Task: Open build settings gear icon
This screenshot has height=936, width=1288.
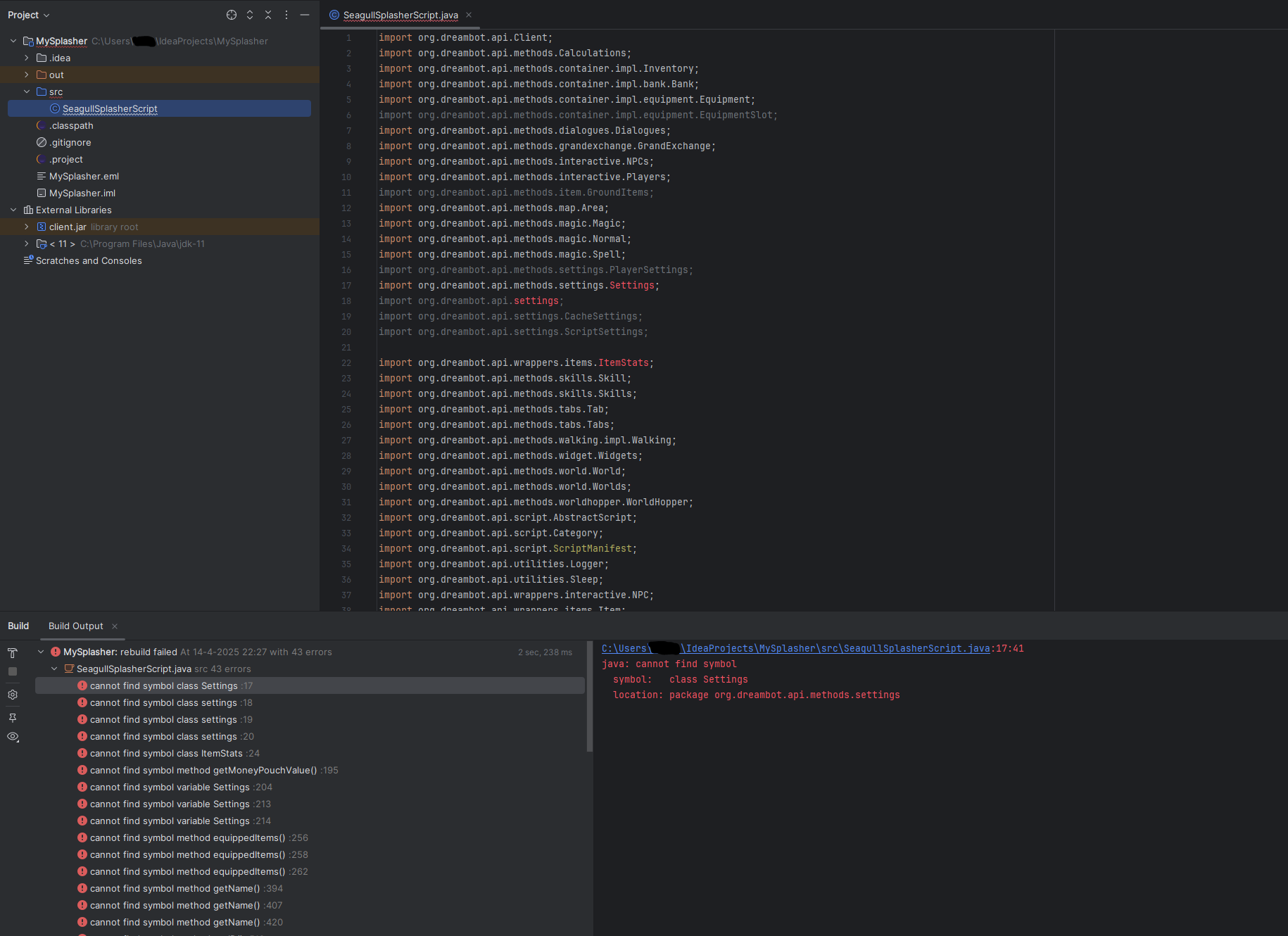Action: 13,695
